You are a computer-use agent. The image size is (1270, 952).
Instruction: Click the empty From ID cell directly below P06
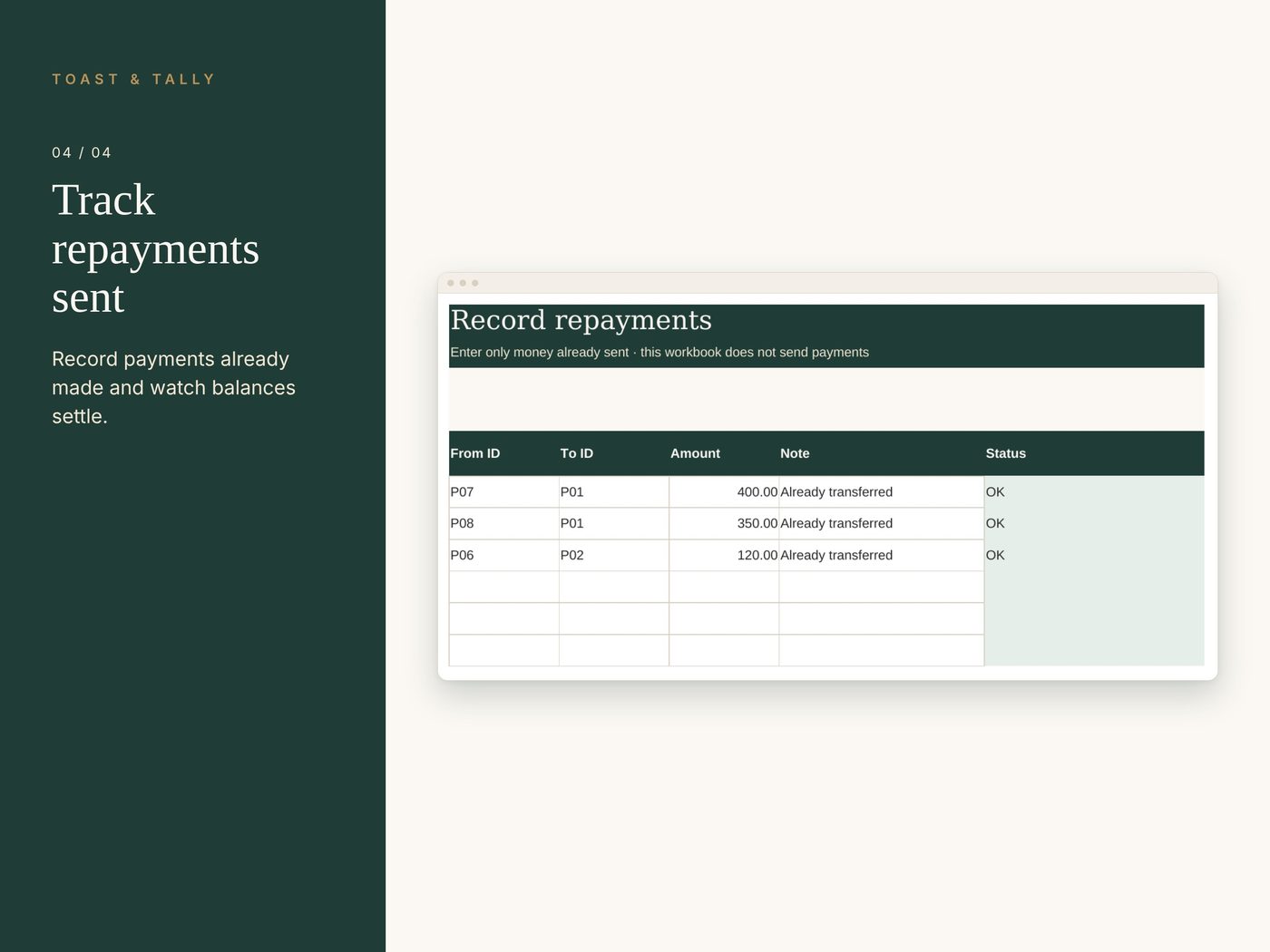click(x=503, y=588)
